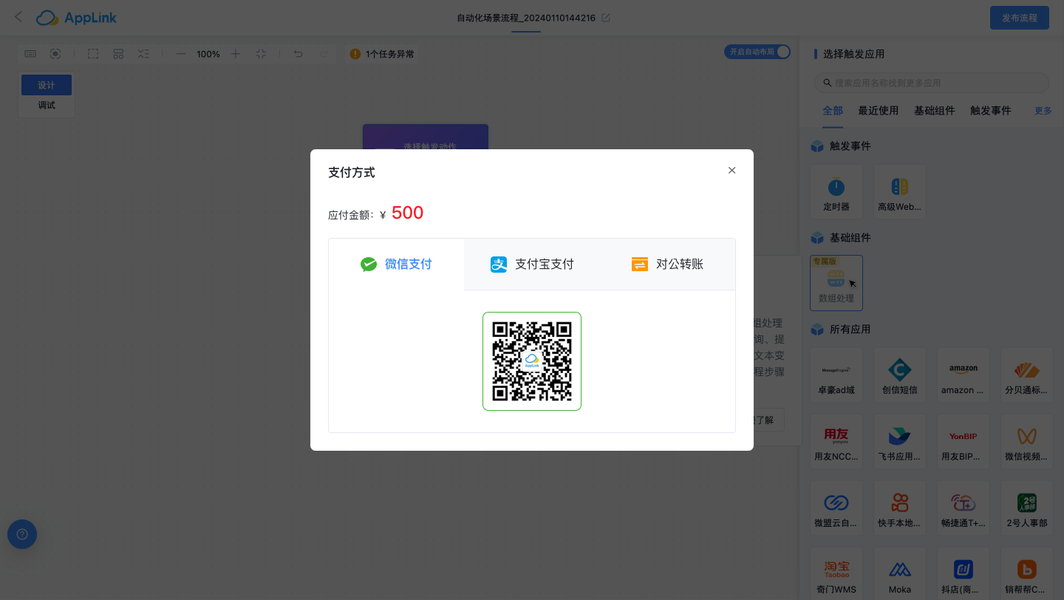Viewport: 1064px width, 600px height.
Task: Click the tree structure icon in toolbar
Action: click(143, 54)
